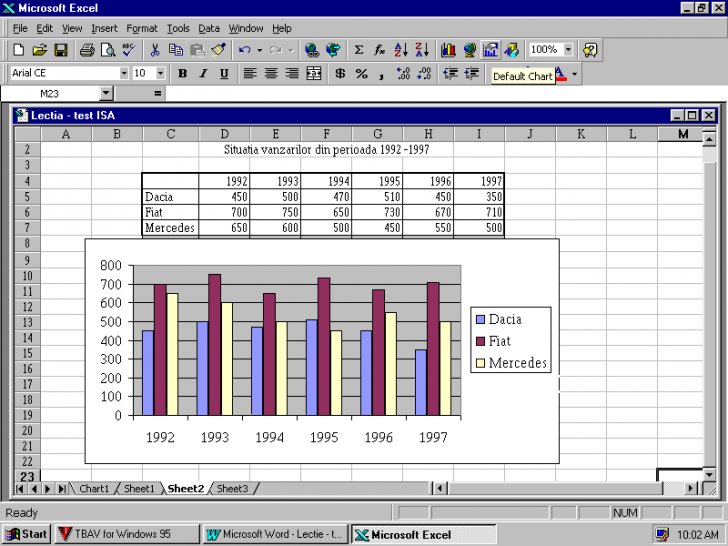Toggle bold formatting

[182, 73]
